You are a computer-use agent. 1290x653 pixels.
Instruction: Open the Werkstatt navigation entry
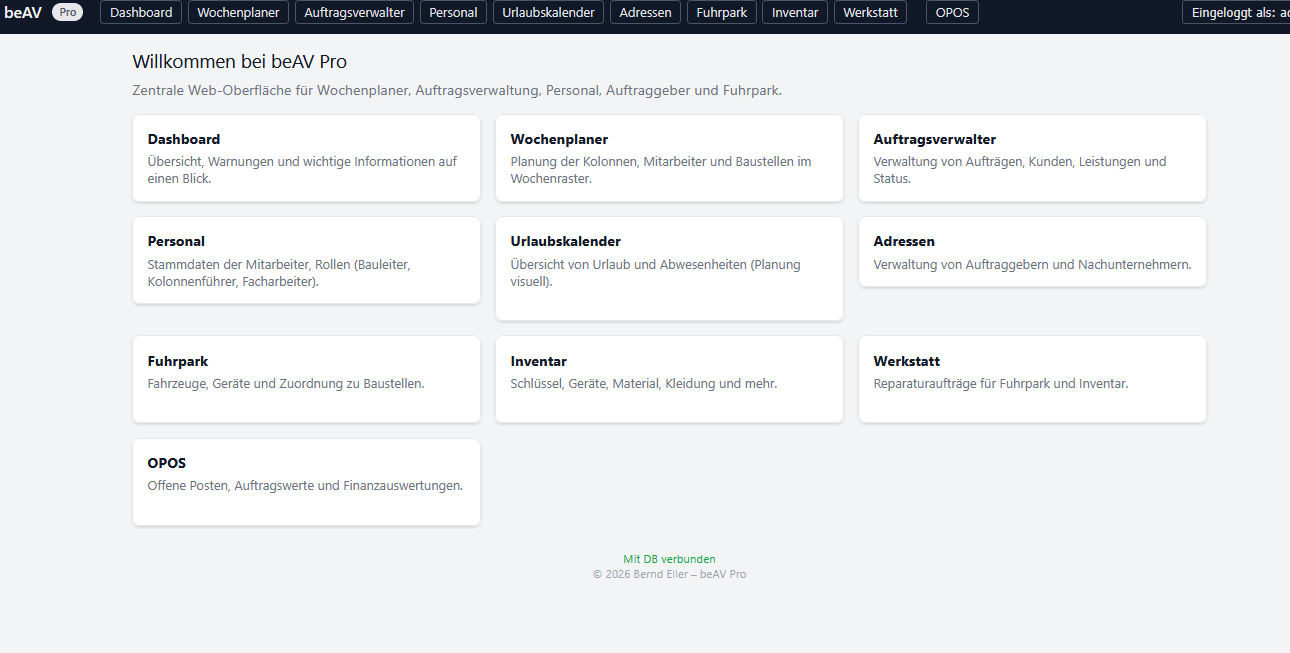(869, 12)
